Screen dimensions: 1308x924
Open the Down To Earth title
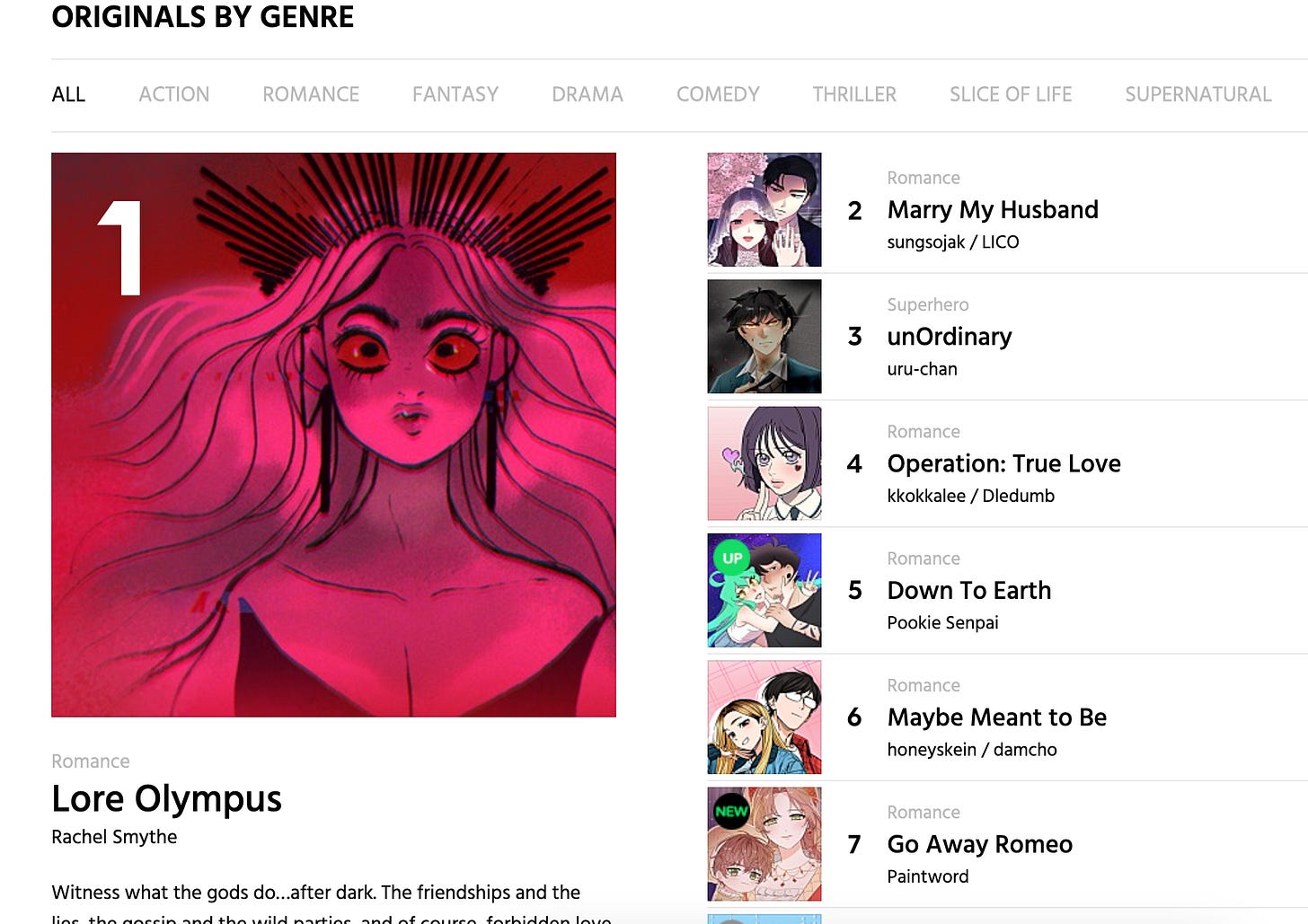pyautogui.click(x=968, y=590)
